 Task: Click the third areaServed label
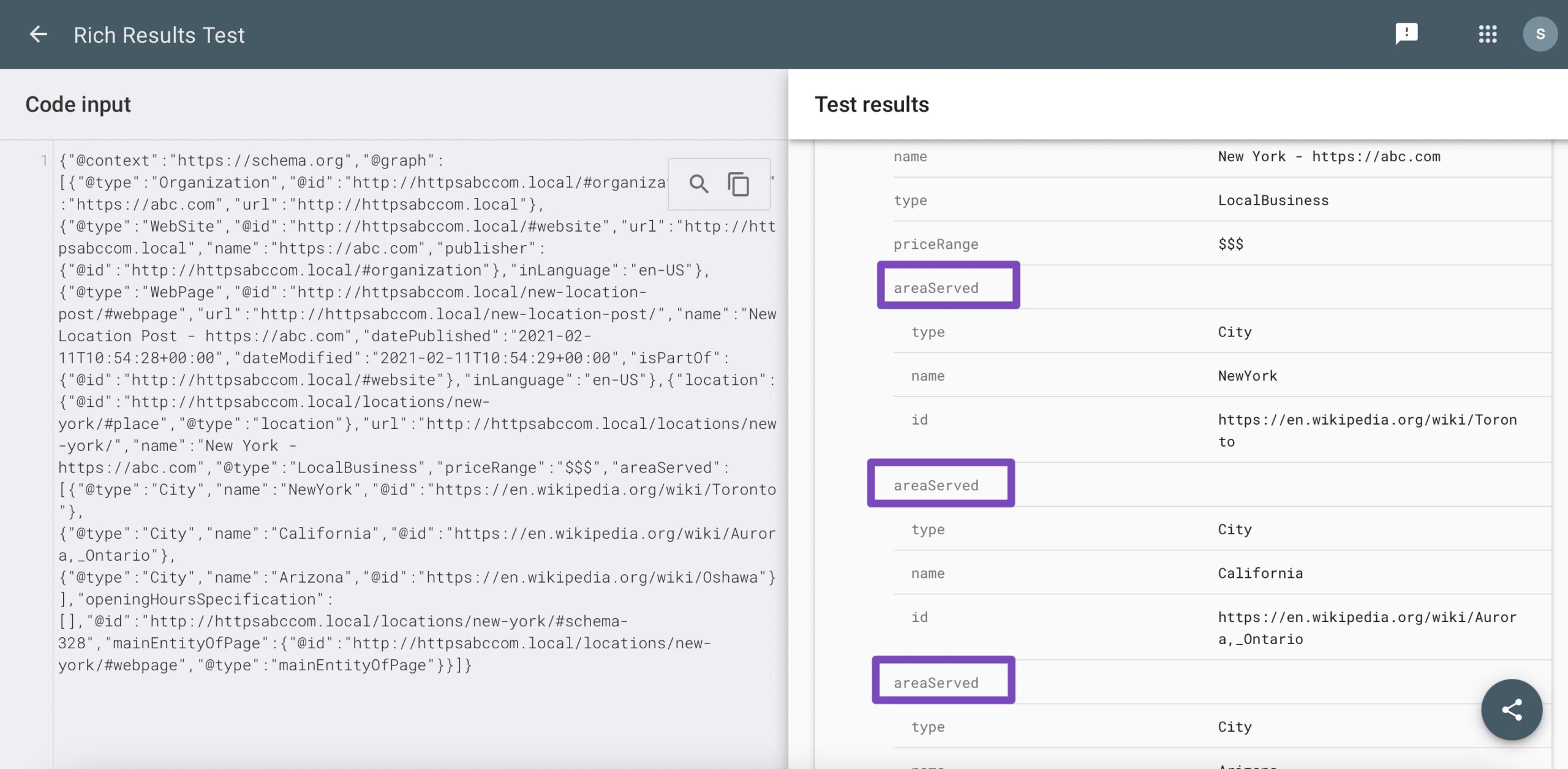click(x=936, y=683)
